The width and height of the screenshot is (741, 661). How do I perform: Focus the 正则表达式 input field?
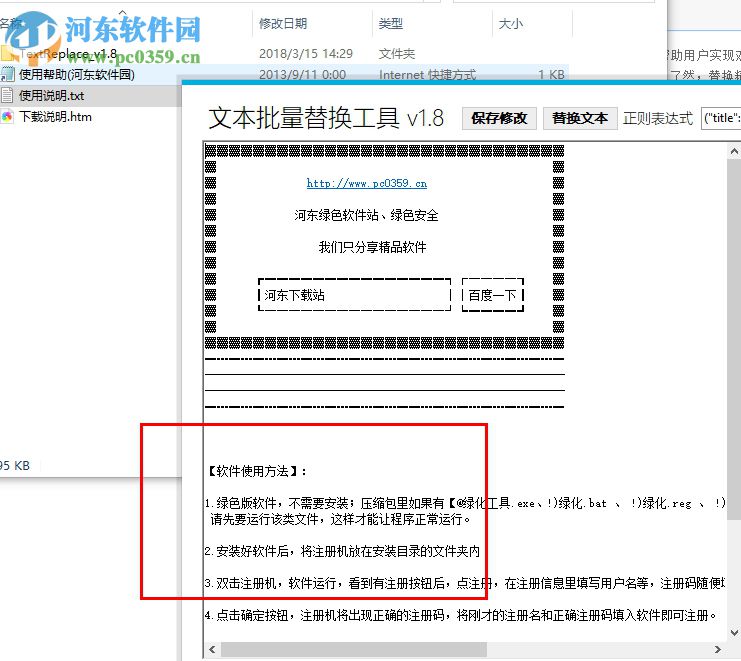tap(721, 118)
